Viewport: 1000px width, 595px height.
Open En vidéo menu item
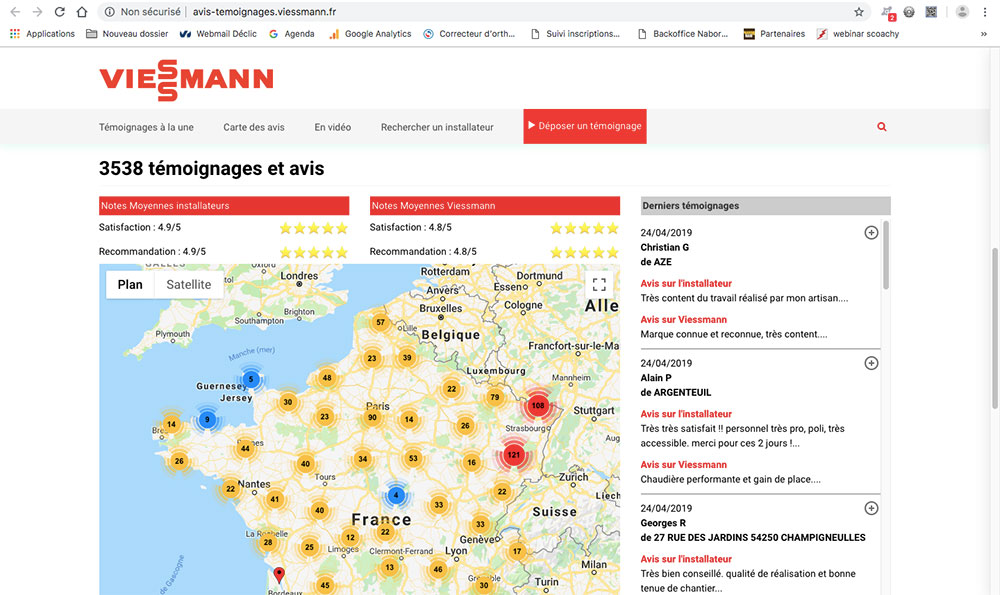pos(332,127)
